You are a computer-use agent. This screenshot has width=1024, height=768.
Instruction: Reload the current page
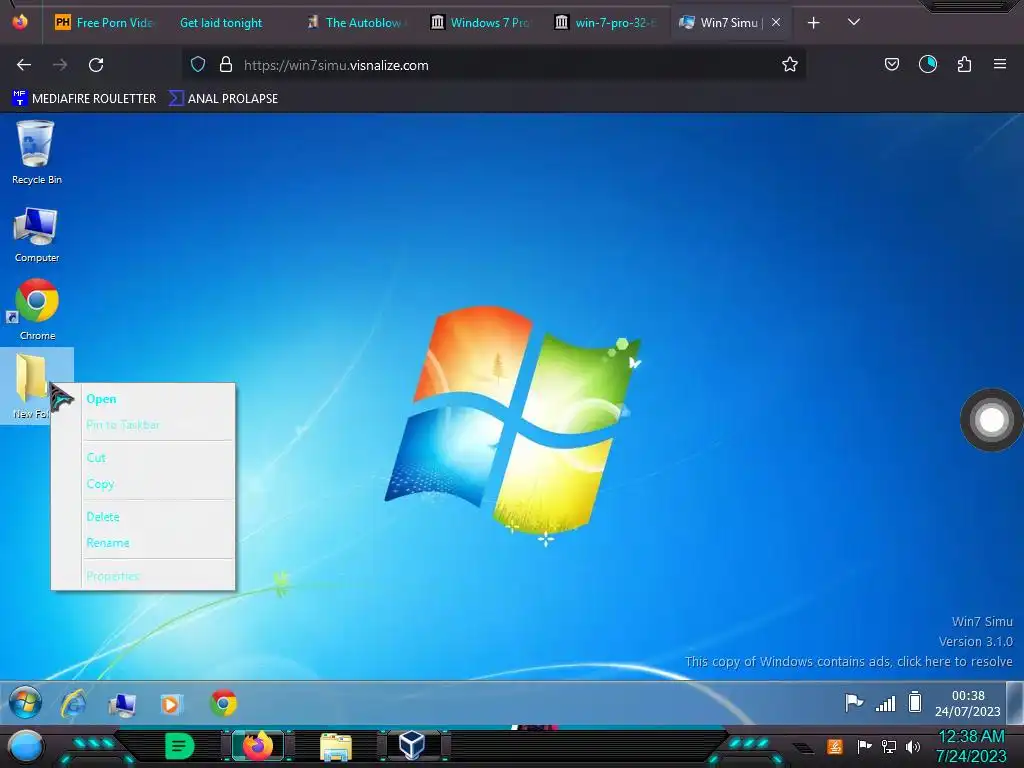coord(96,65)
